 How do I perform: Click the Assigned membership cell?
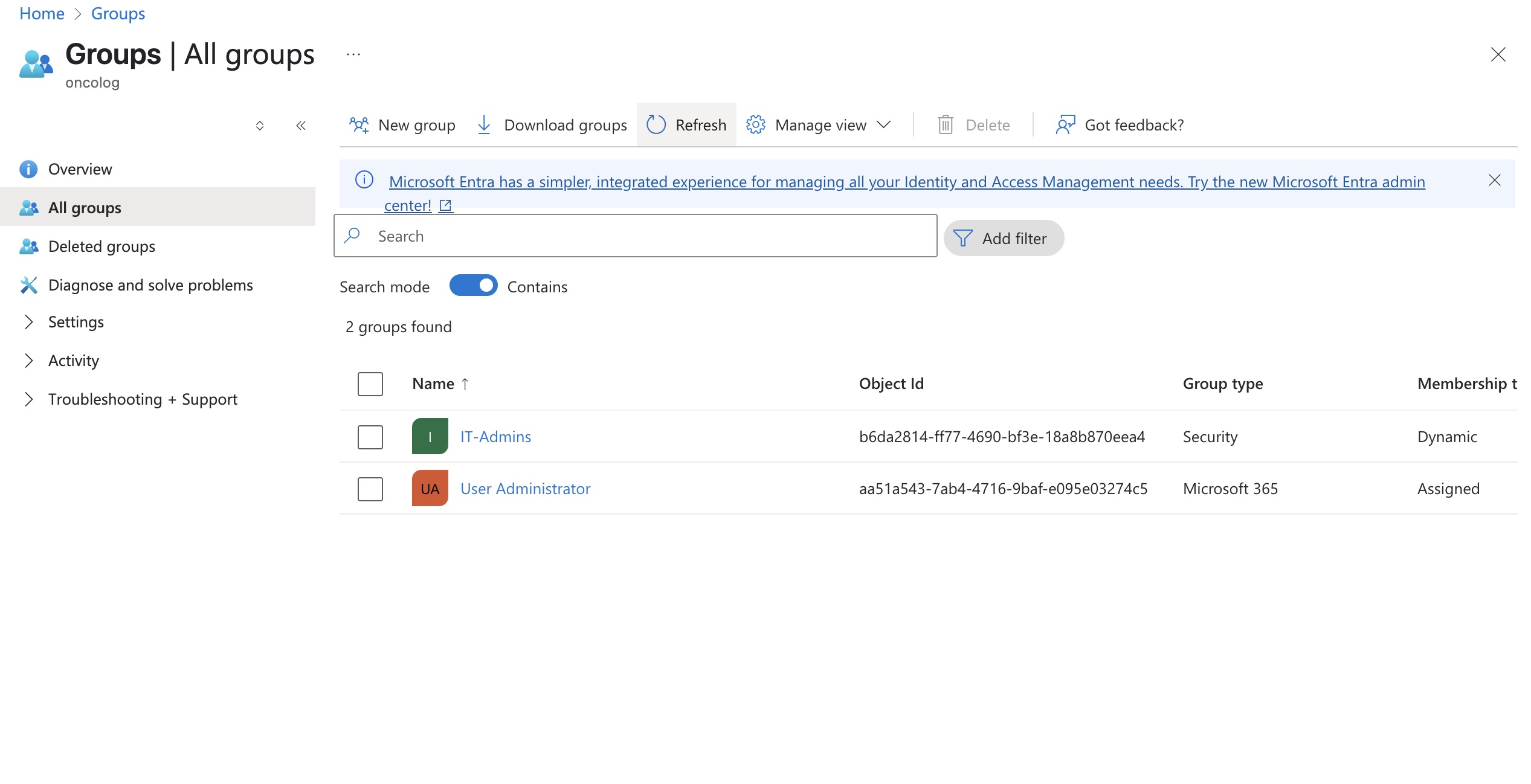(x=1448, y=489)
